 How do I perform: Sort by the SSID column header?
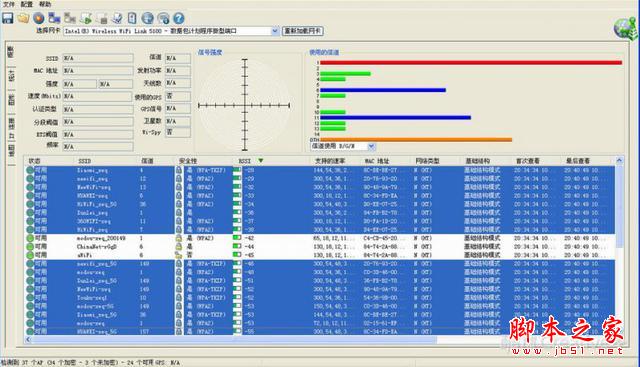click(x=85, y=161)
